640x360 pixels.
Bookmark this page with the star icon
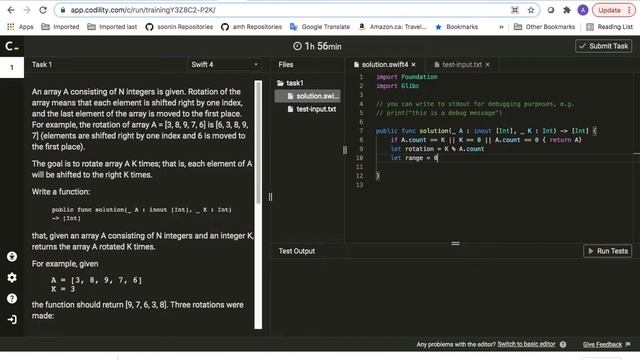coord(531,10)
